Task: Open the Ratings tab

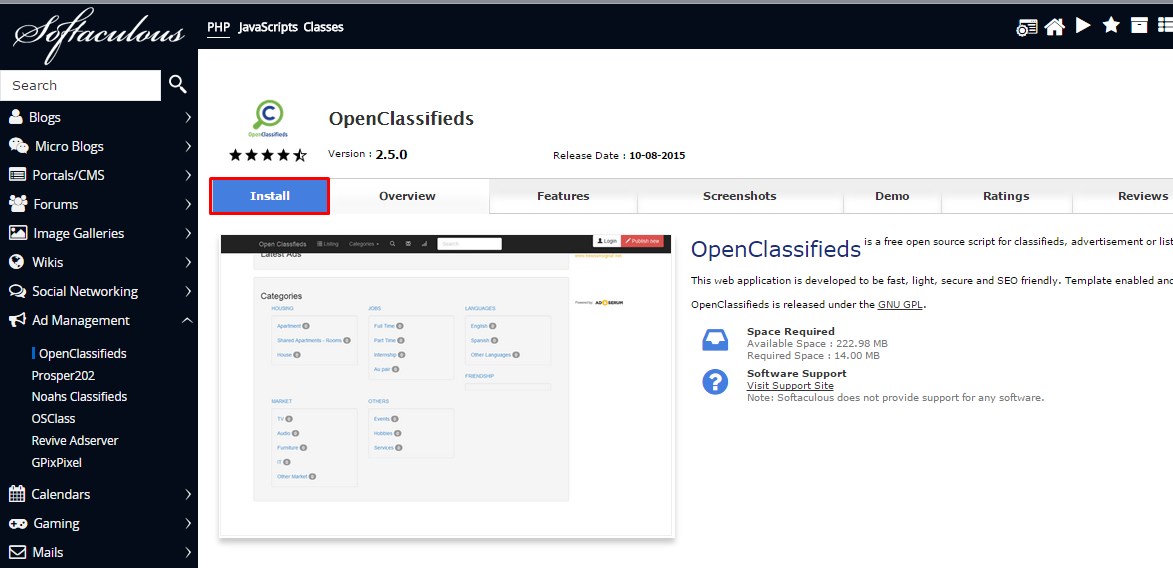Action: click(1006, 196)
